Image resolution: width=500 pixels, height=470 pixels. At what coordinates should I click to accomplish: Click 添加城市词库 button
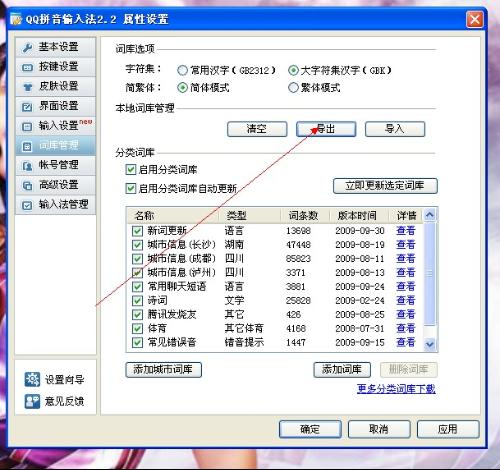coord(164,370)
